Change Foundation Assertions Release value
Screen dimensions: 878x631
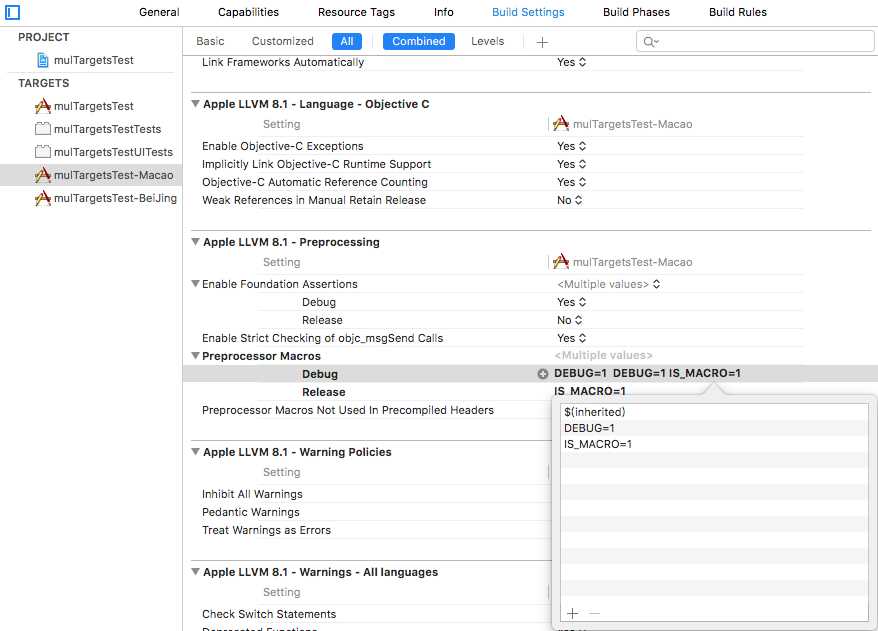pyautogui.click(x=569, y=320)
